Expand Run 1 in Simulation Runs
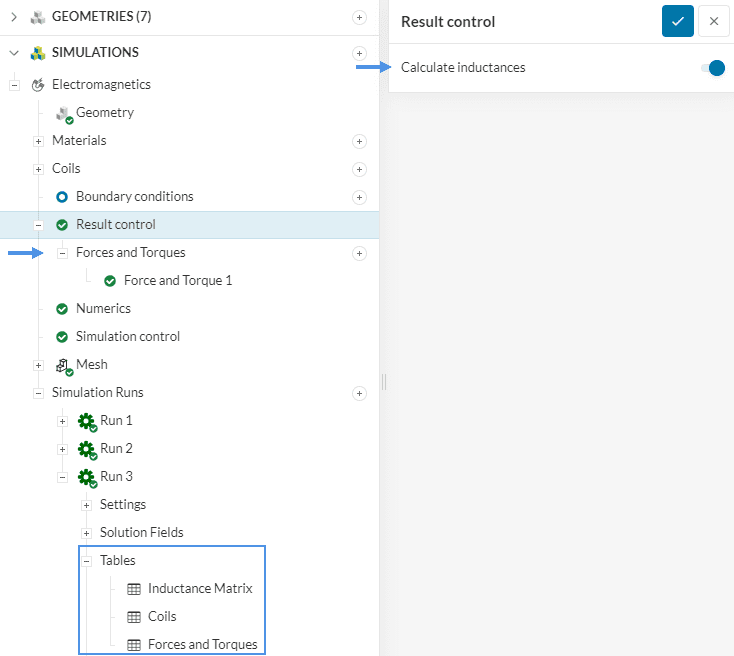The image size is (734, 656). coord(62,421)
